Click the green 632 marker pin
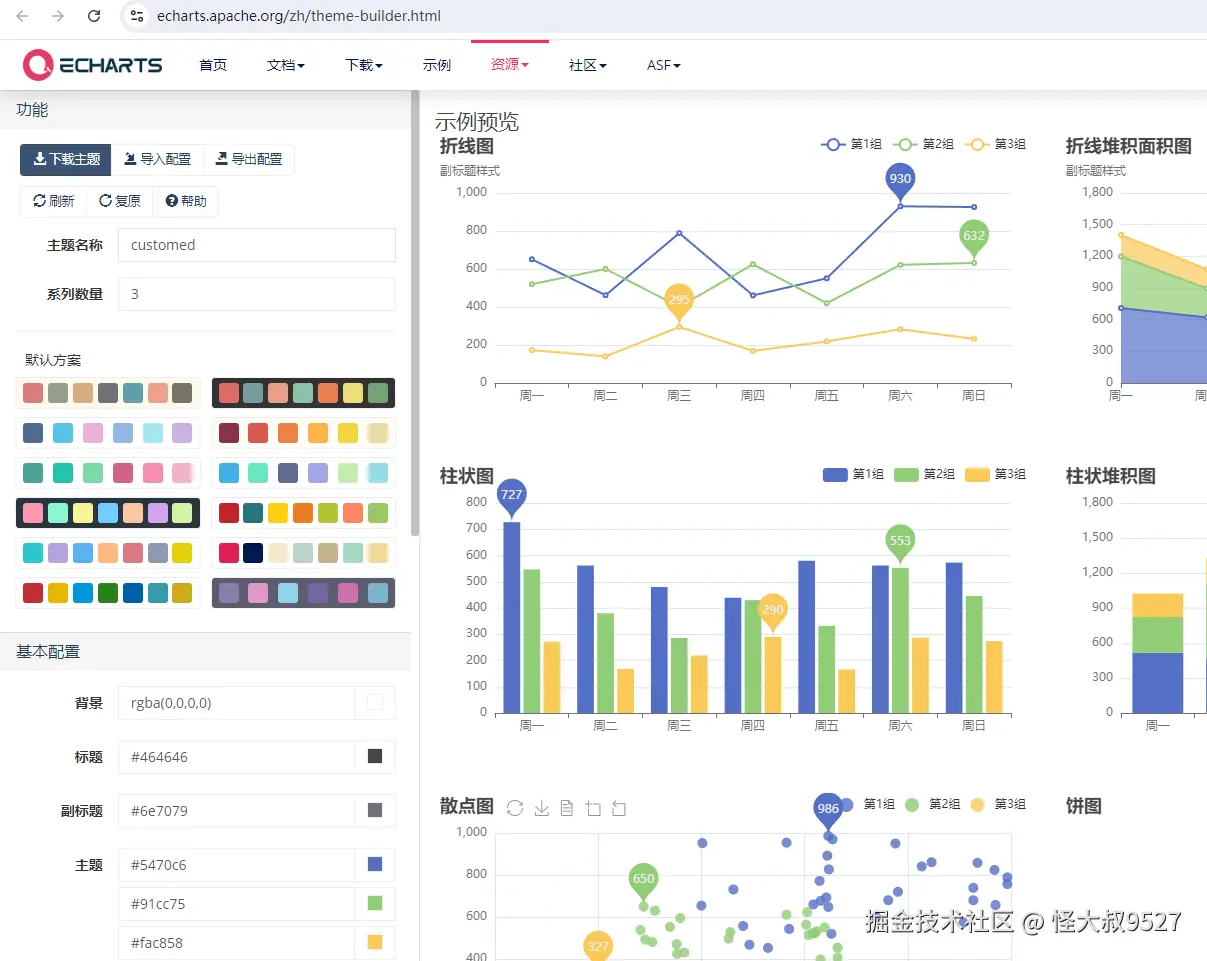Viewport: 1207px width, 961px height. 974,237
